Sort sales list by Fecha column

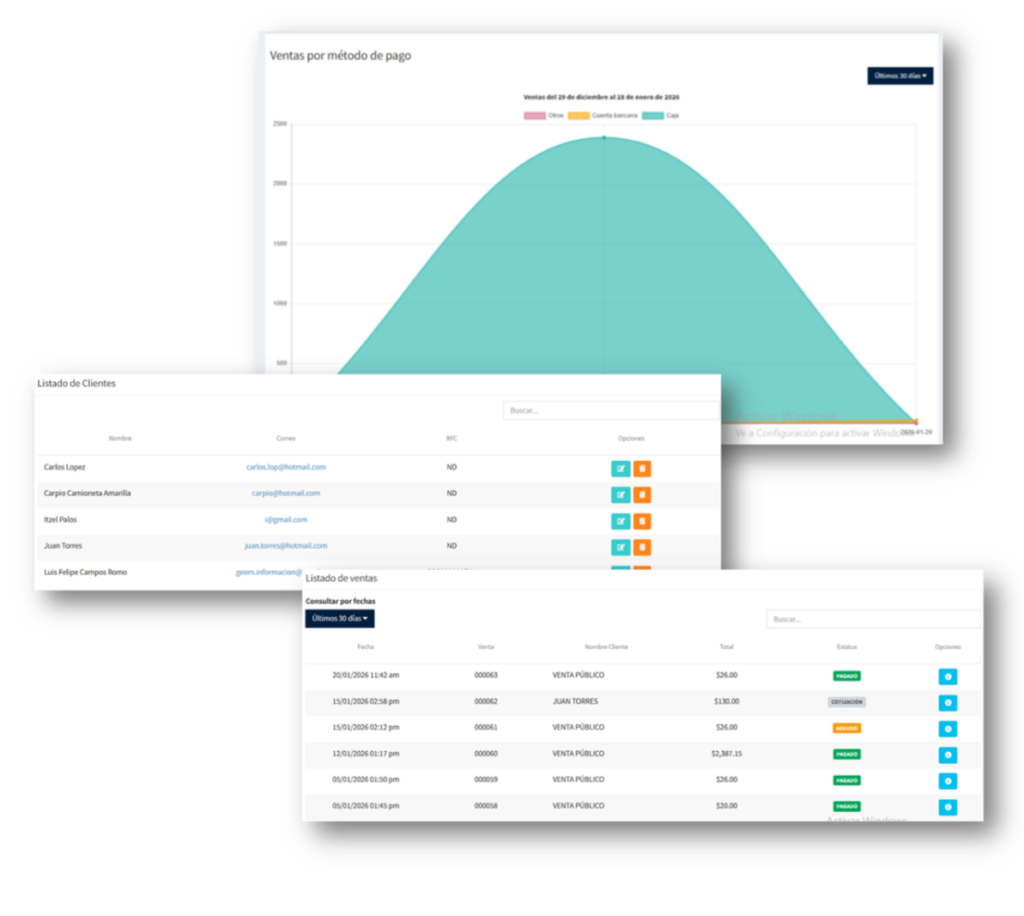tap(365, 647)
